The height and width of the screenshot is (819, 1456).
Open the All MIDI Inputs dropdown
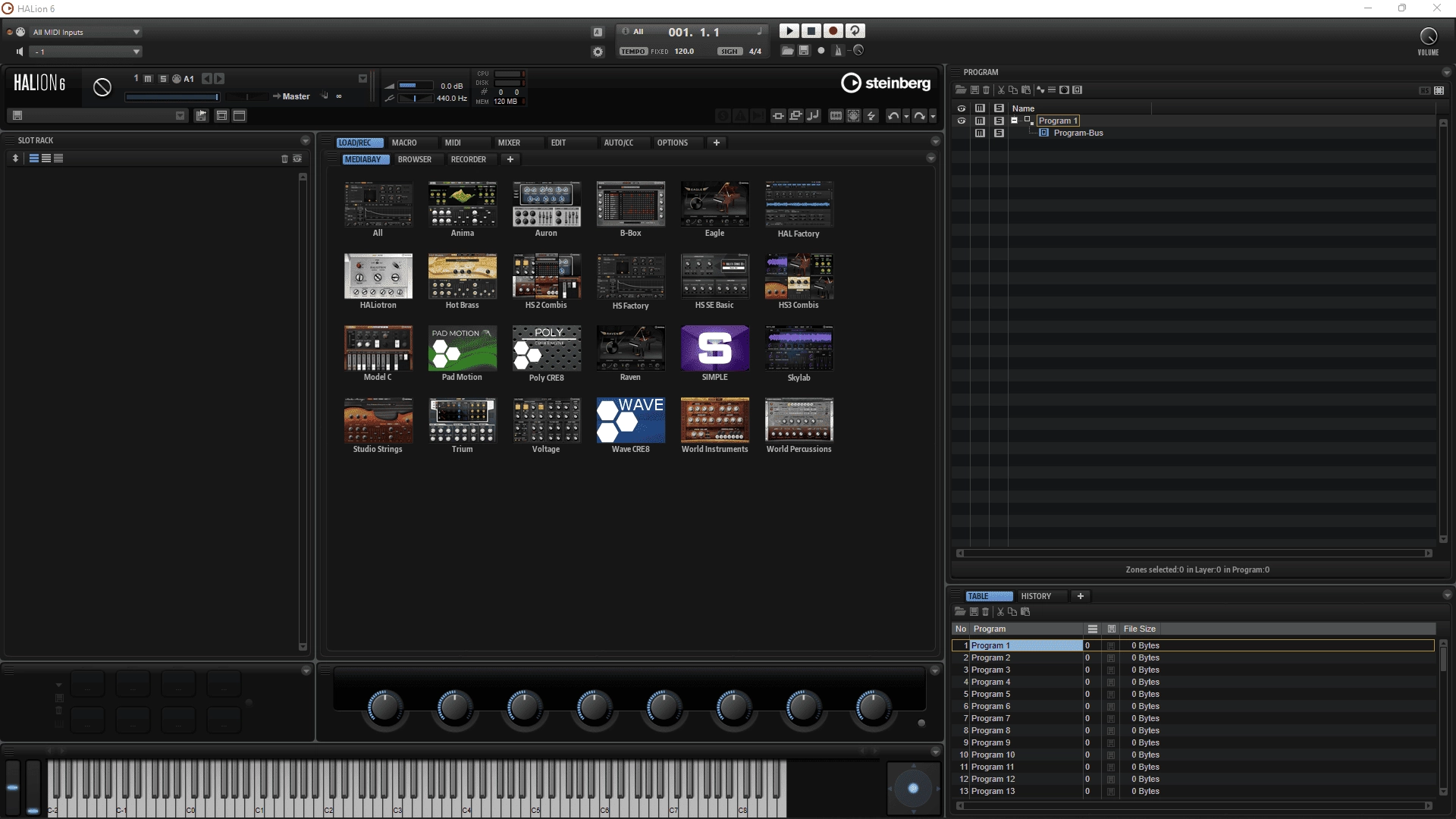[85, 32]
